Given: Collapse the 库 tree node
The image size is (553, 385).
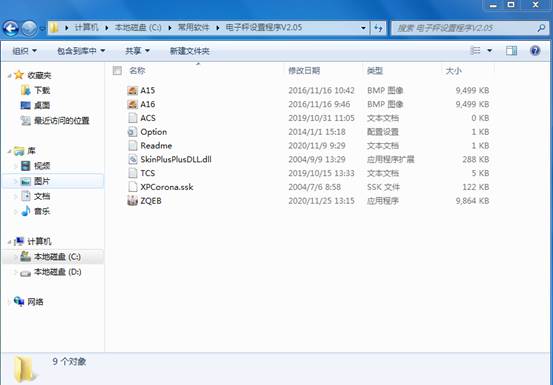Looking at the screenshot, I should click(x=9, y=151).
